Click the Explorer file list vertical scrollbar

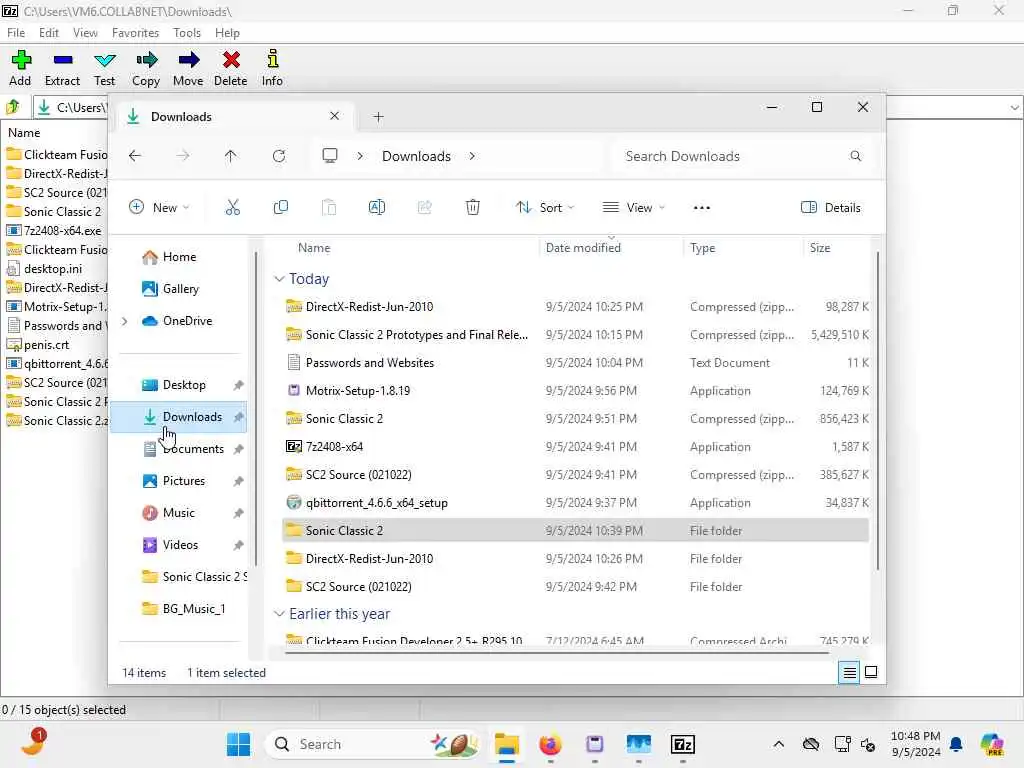[878, 411]
